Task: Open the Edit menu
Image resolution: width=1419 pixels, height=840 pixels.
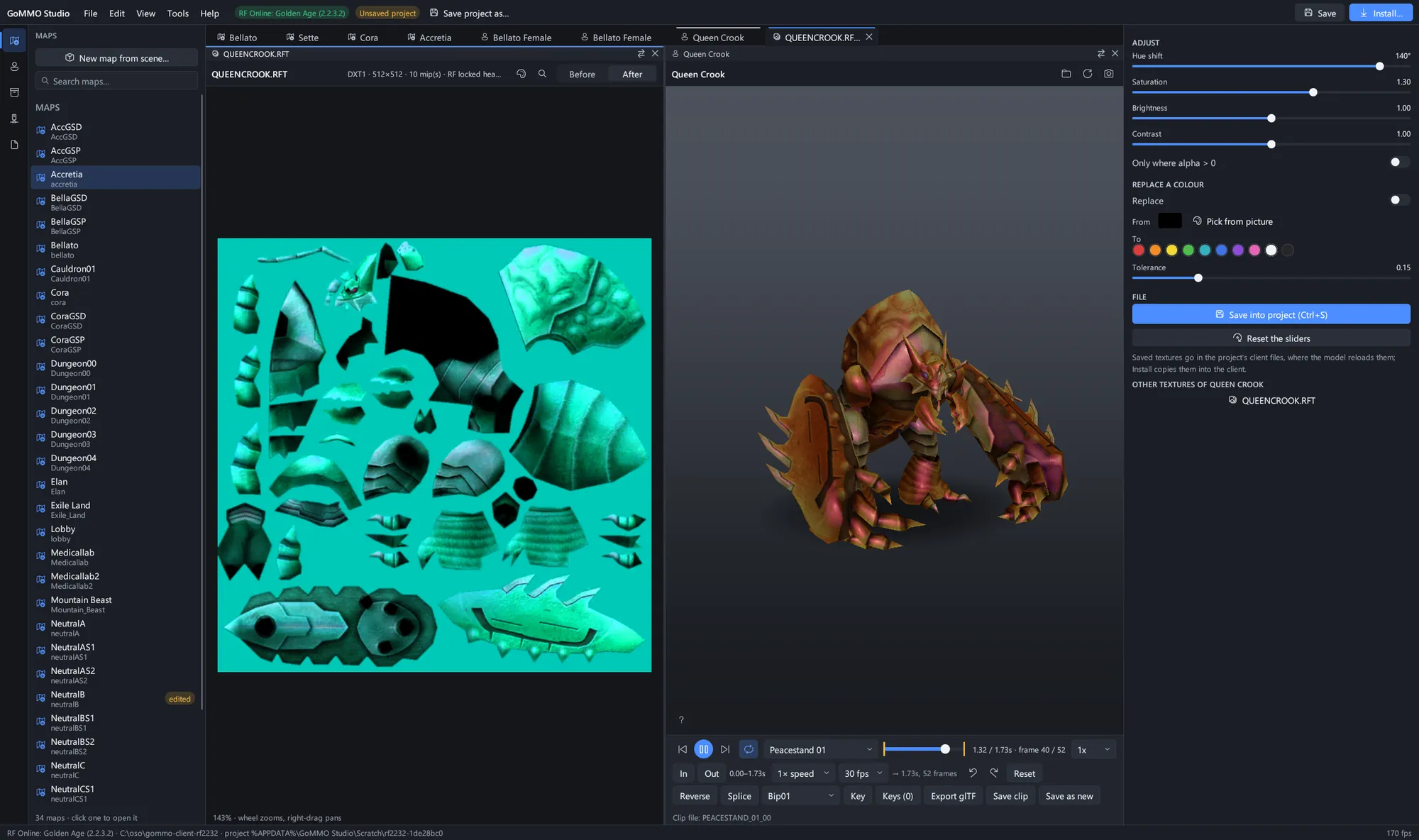Action: (117, 13)
